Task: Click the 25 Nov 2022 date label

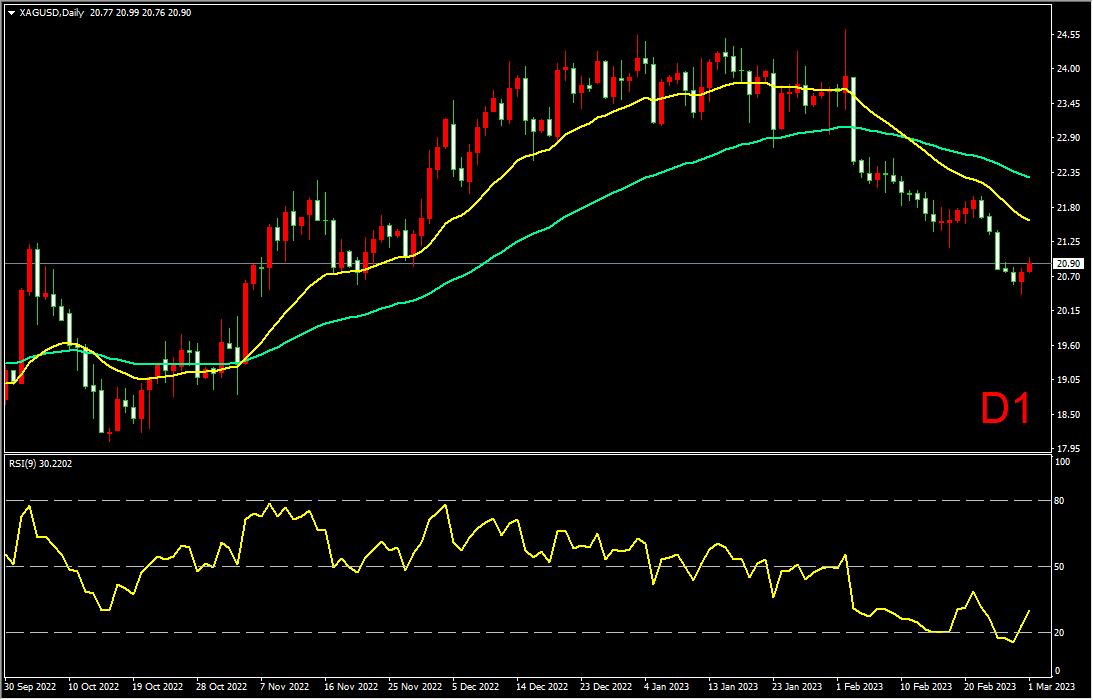Action: (413, 687)
